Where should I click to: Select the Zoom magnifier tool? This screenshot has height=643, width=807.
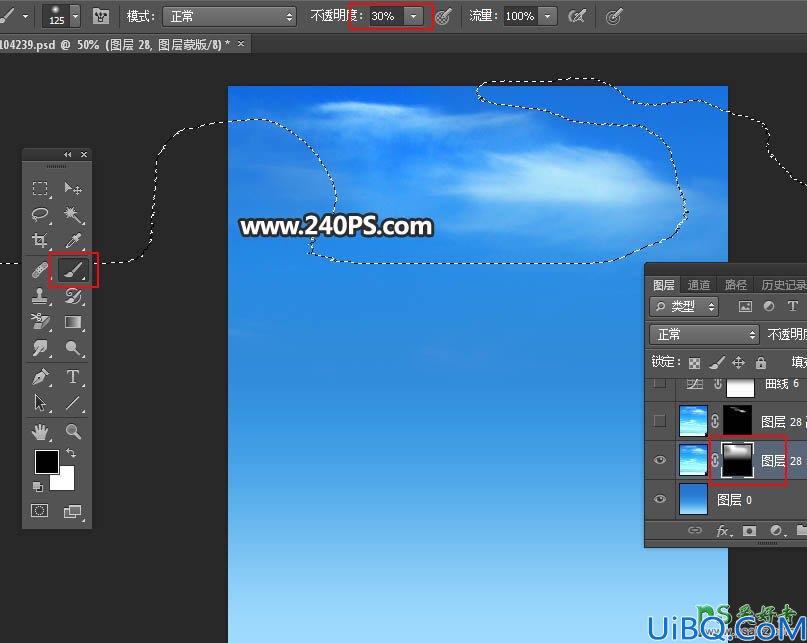pos(73,432)
